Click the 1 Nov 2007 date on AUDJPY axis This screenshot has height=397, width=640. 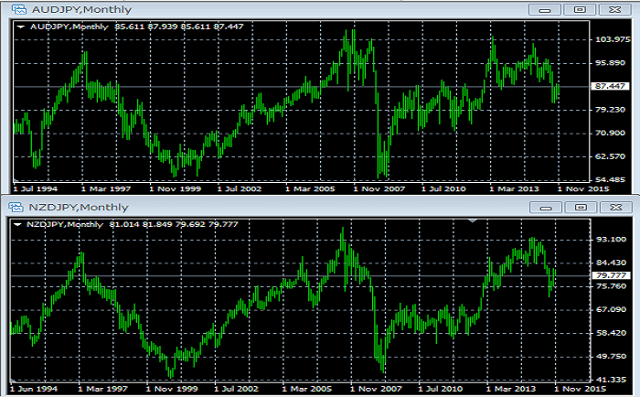click(379, 189)
